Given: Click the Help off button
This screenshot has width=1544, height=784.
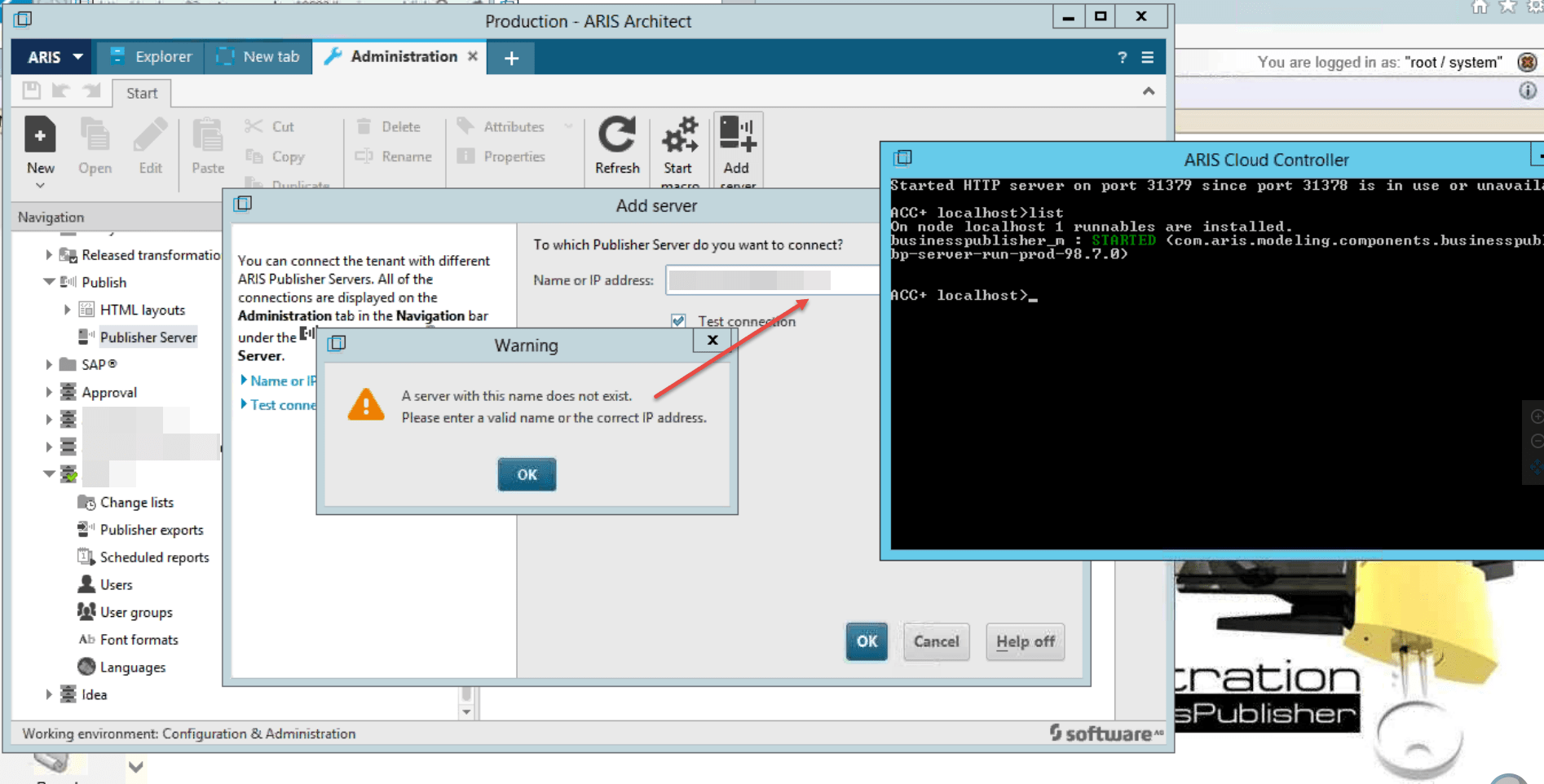Looking at the screenshot, I should (x=1026, y=641).
